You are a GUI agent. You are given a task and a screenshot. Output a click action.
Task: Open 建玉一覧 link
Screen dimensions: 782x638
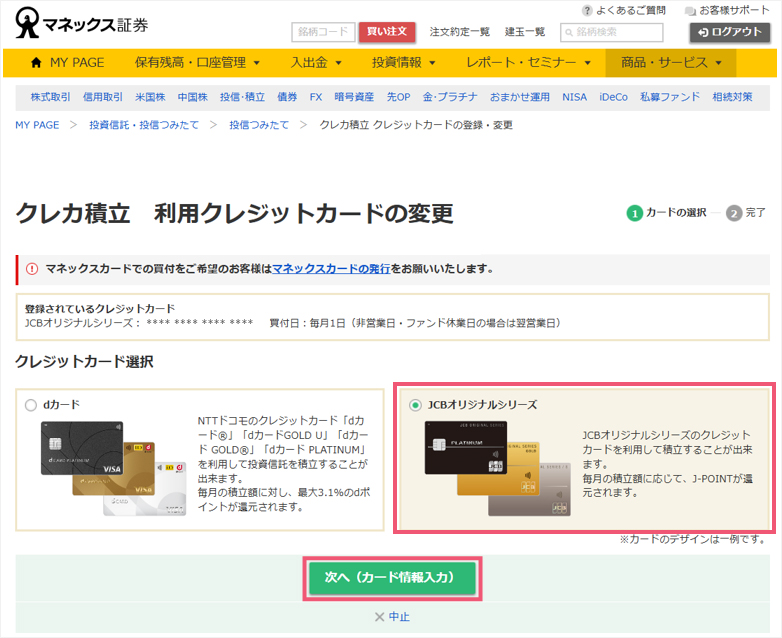(x=525, y=32)
